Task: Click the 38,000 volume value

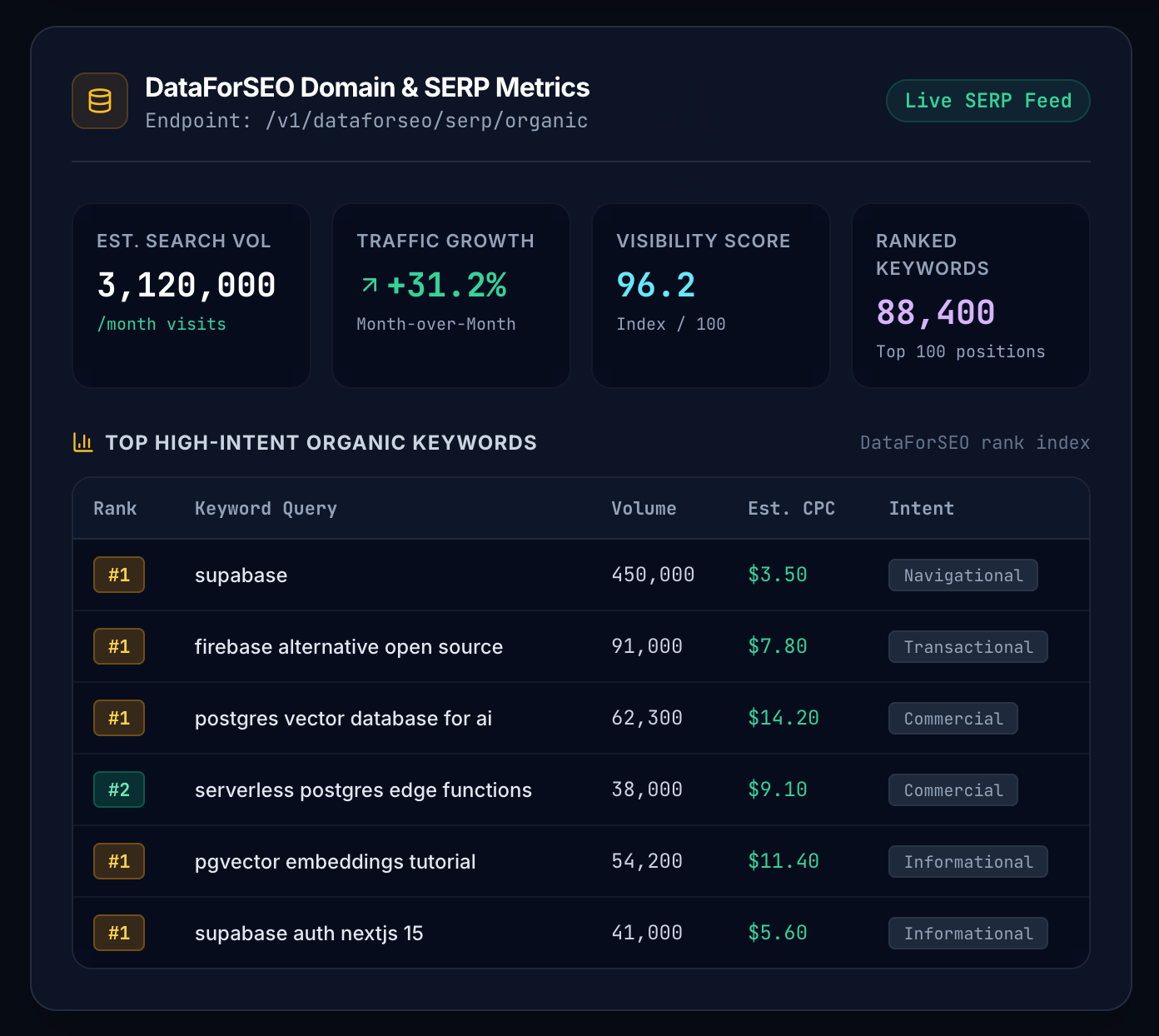Action: (x=647, y=789)
